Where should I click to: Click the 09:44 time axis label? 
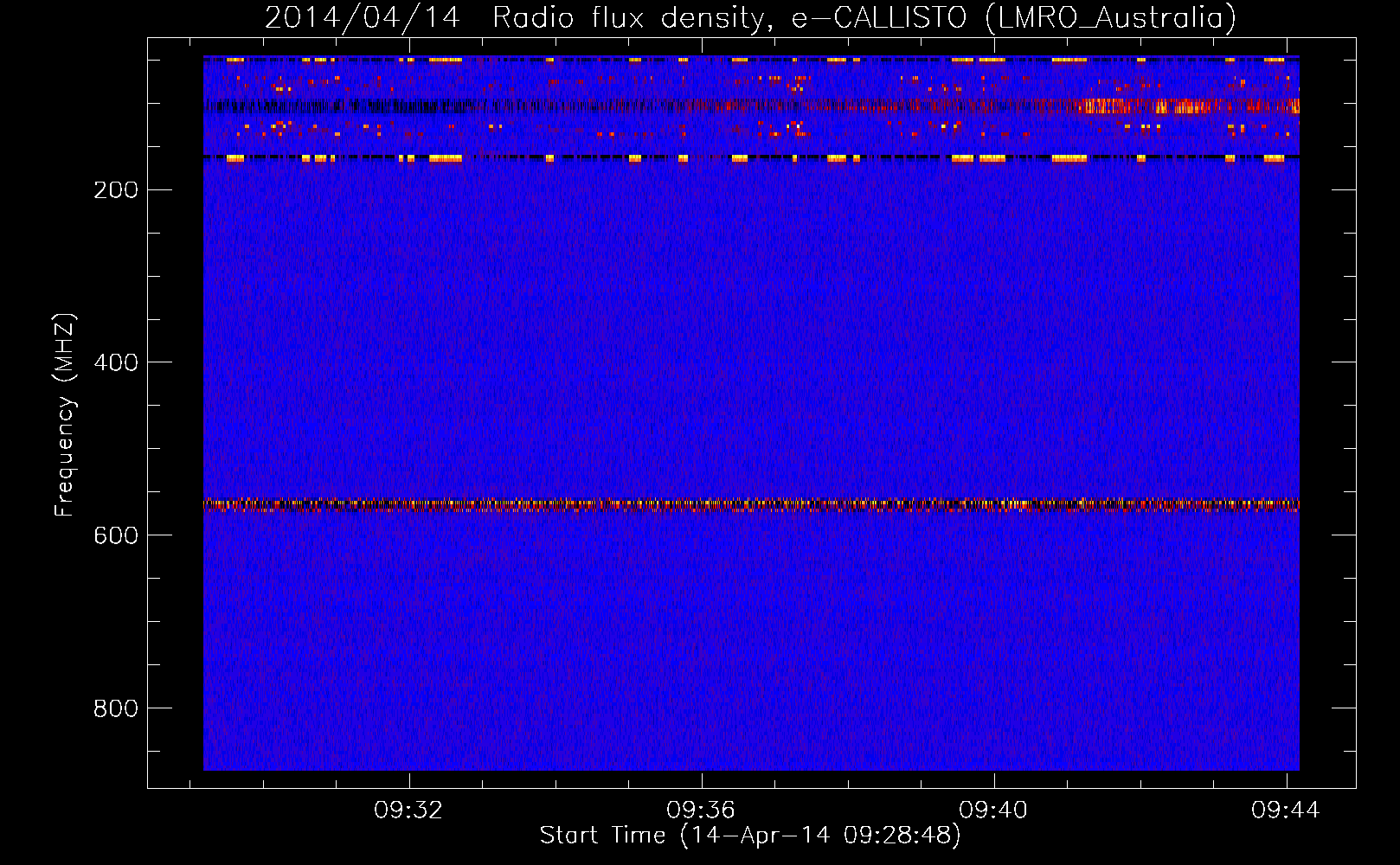(x=1285, y=810)
